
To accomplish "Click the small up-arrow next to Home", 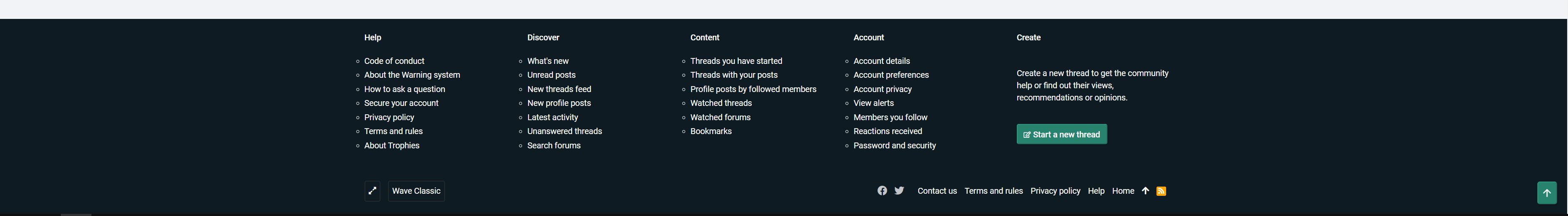I will pyautogui.click(x=1145, y=191).
